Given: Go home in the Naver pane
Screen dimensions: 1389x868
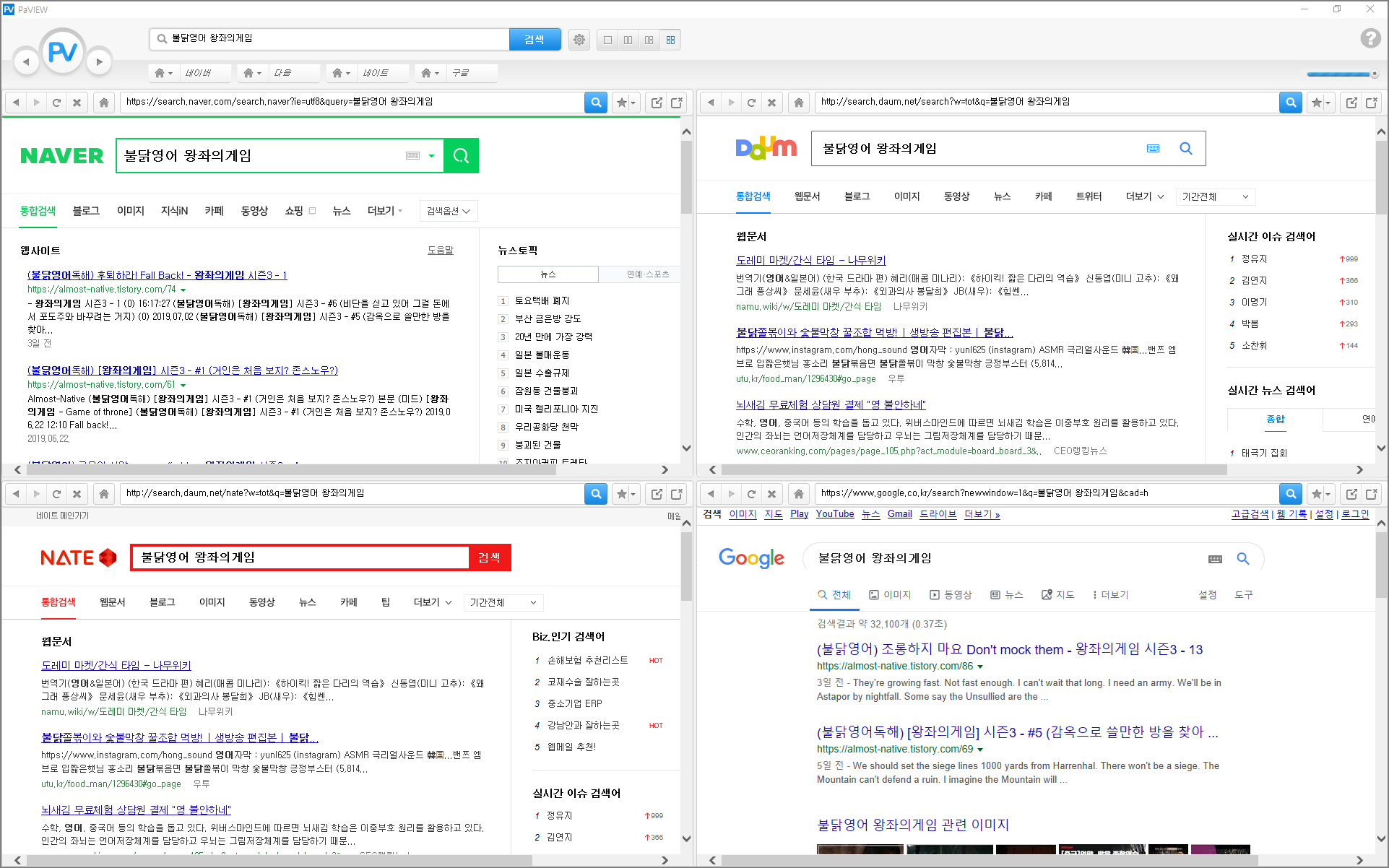Looking at the screenshot, I should [104, 103].
